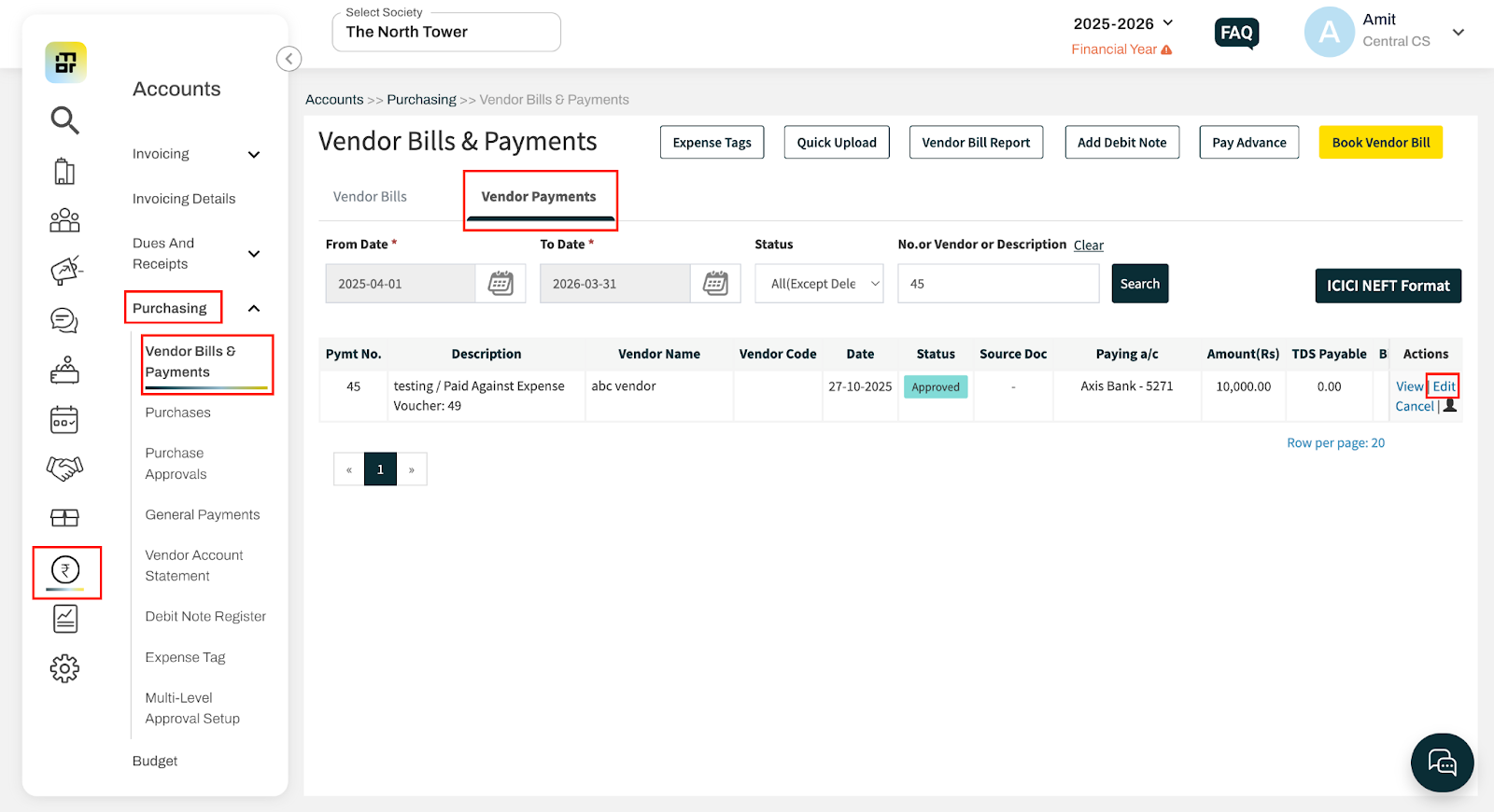
Task: Open the settings gear icon in sidebar
Action: click(64, 668)
